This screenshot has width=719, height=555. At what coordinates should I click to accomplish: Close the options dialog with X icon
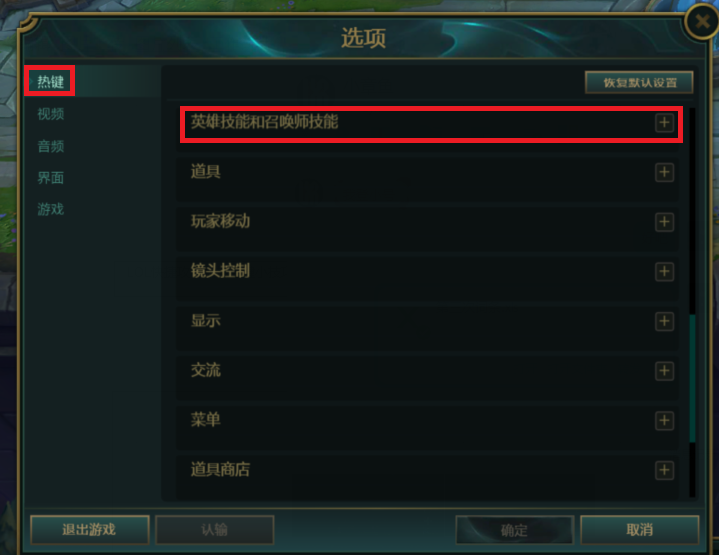coord(702,22)
